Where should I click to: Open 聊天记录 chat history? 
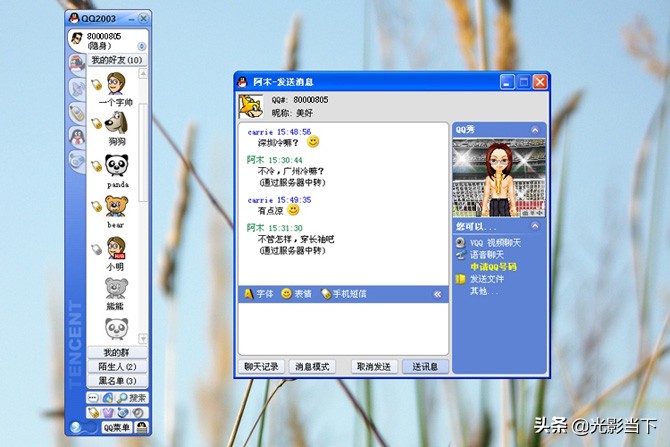261,367
